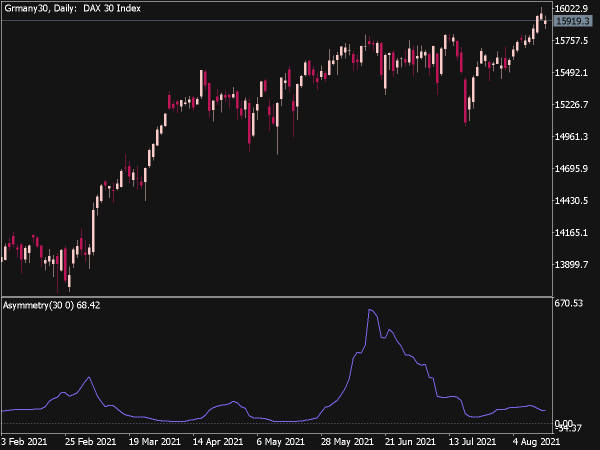
Task: Click the chart title Grmany30, Daily: DAX 30 Index
Action: point(72,8)
